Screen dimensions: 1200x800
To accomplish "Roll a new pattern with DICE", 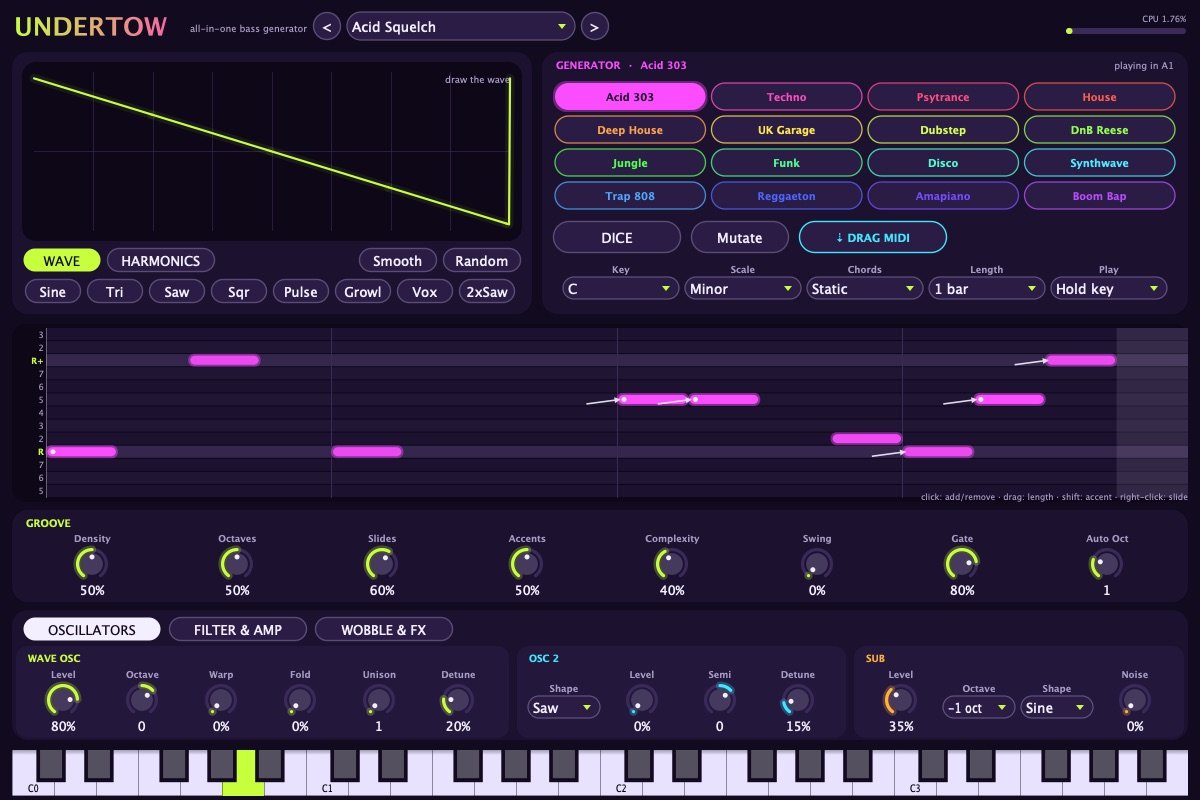I will tap(617, 238).
